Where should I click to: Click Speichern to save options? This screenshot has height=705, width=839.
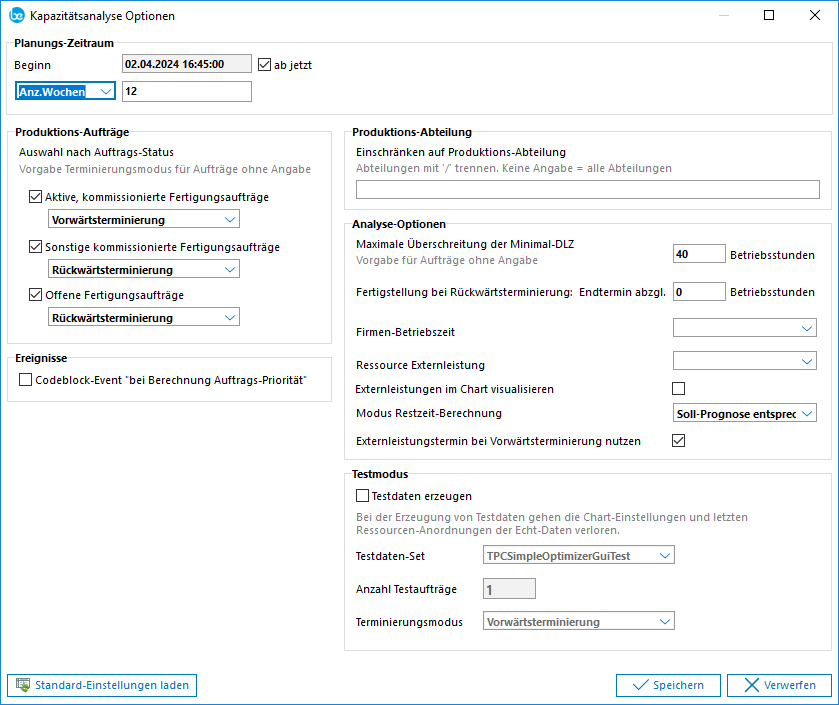click(x=667, y=685)
